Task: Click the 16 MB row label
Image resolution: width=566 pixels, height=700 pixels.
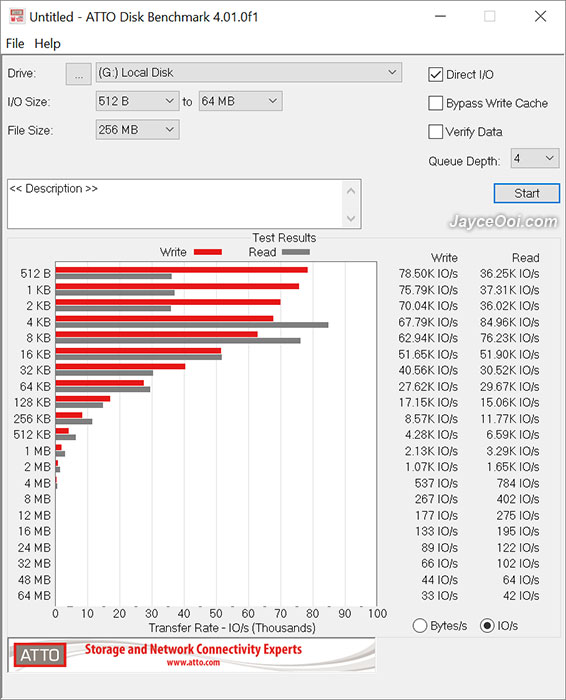Action: 34,532
